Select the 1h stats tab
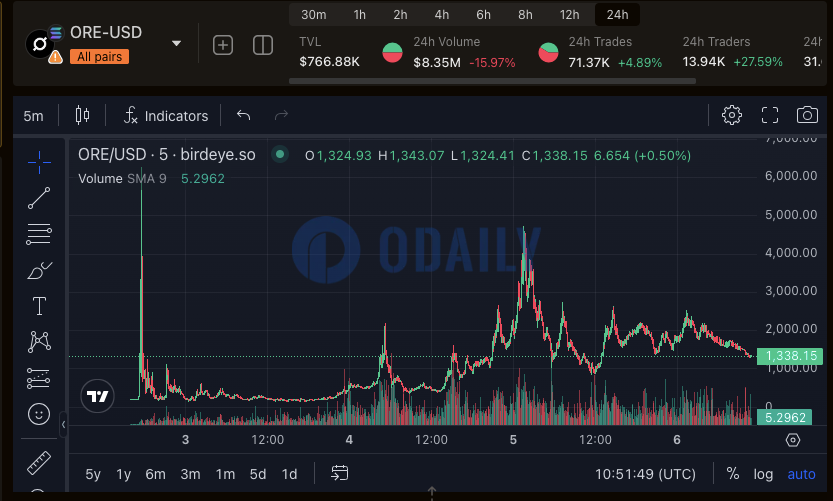This screenshot has width=833, height=501. 360,15
